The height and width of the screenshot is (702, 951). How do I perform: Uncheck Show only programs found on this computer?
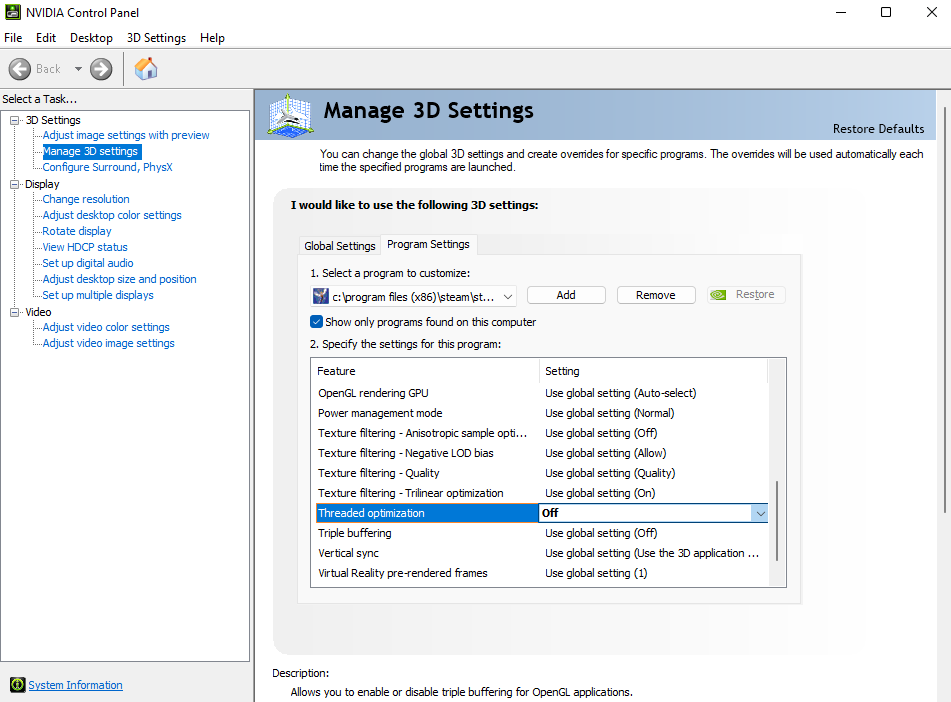317,322
